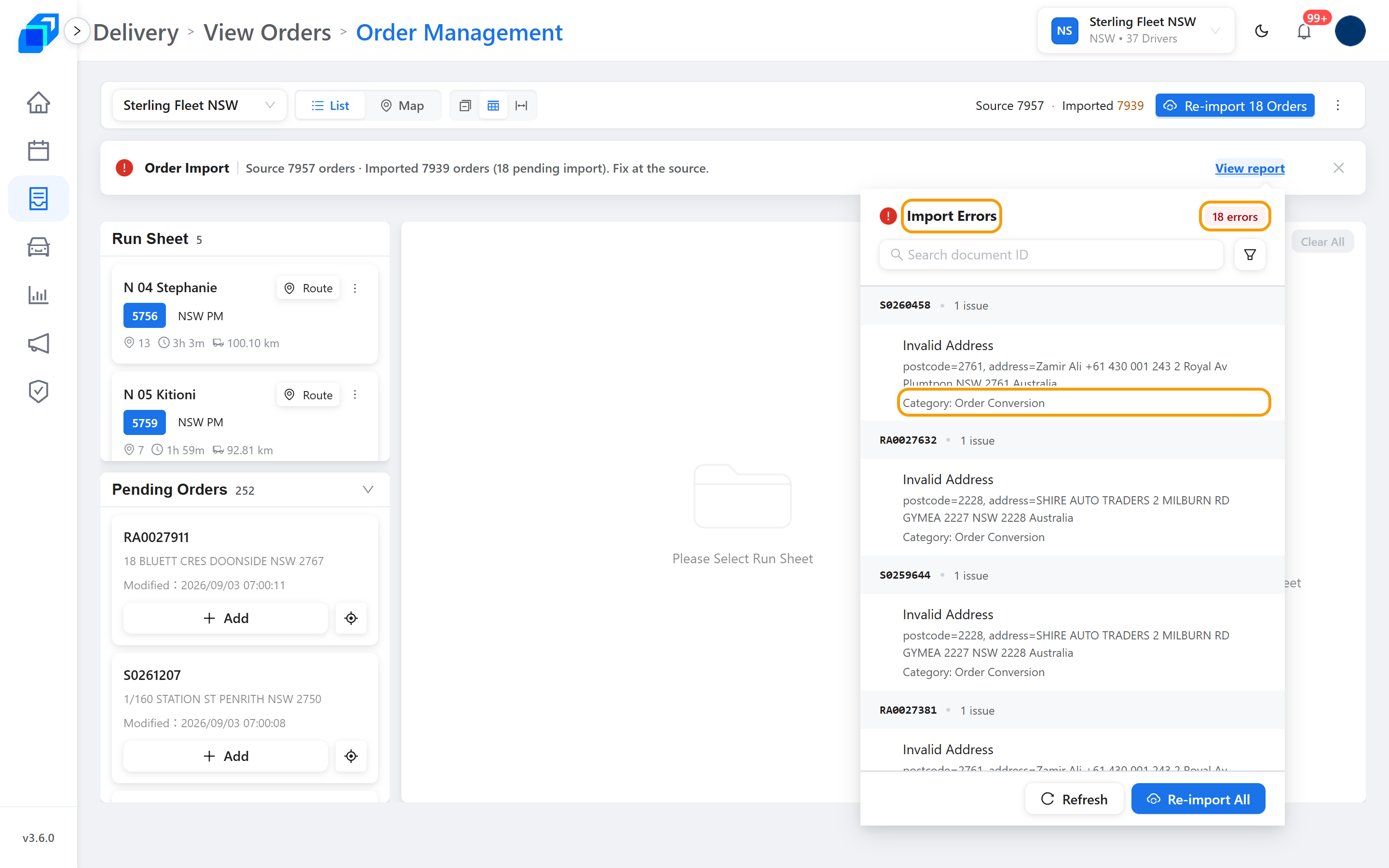The height and width of the screenshot is (868, 1389).
Task: Select error entry S0259644
Action: pos(1072,575)
